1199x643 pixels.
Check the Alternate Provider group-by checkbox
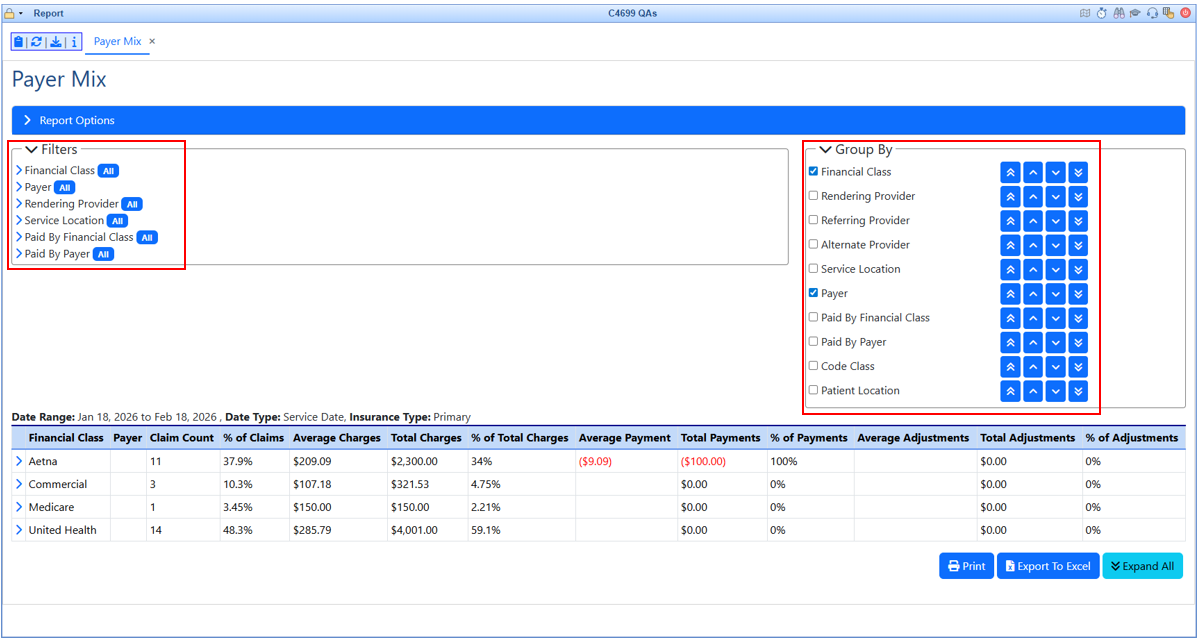click(x=814, y=244)
